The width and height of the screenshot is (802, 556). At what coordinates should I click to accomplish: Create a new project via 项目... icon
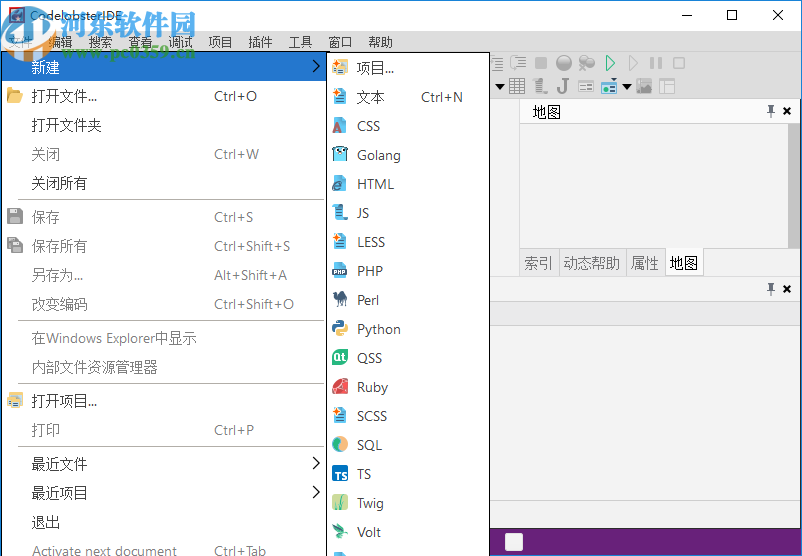coord(340,67)
